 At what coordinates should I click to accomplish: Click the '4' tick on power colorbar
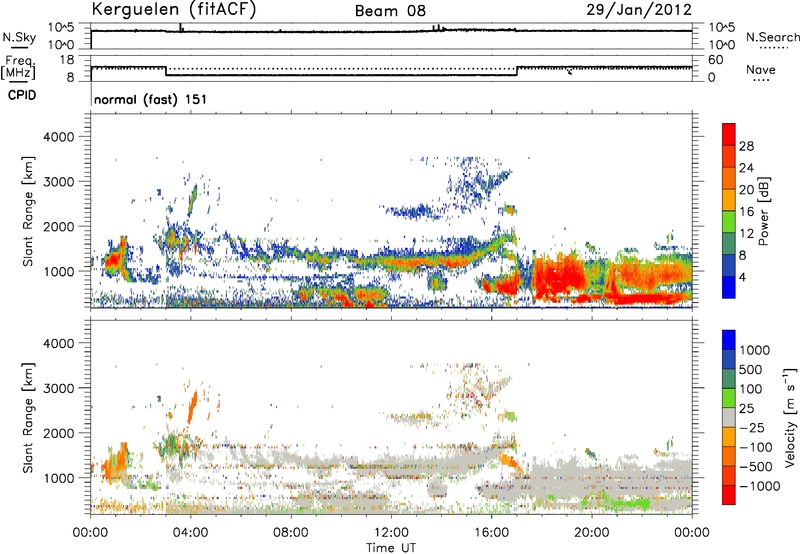tap(742, 278)
